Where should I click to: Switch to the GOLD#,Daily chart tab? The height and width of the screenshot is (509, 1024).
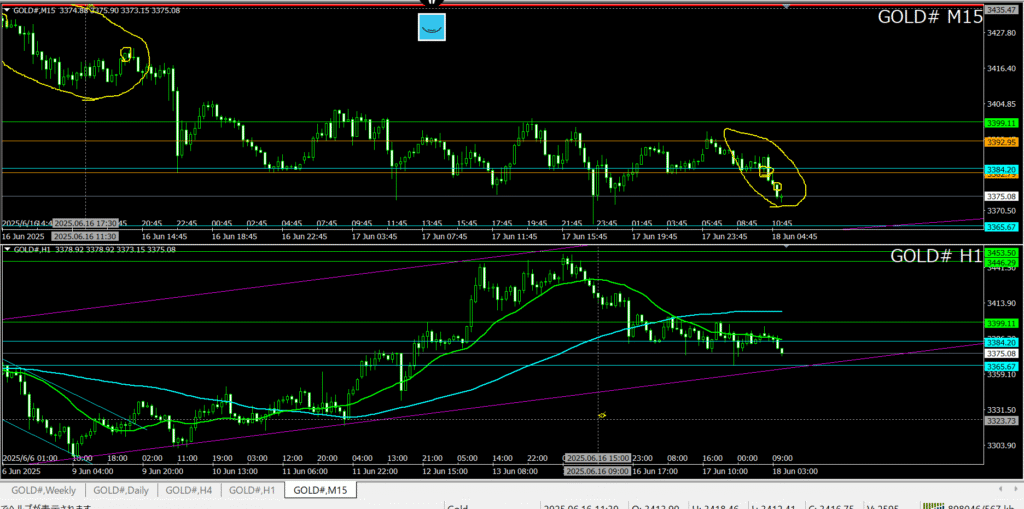tap(121, 490)
